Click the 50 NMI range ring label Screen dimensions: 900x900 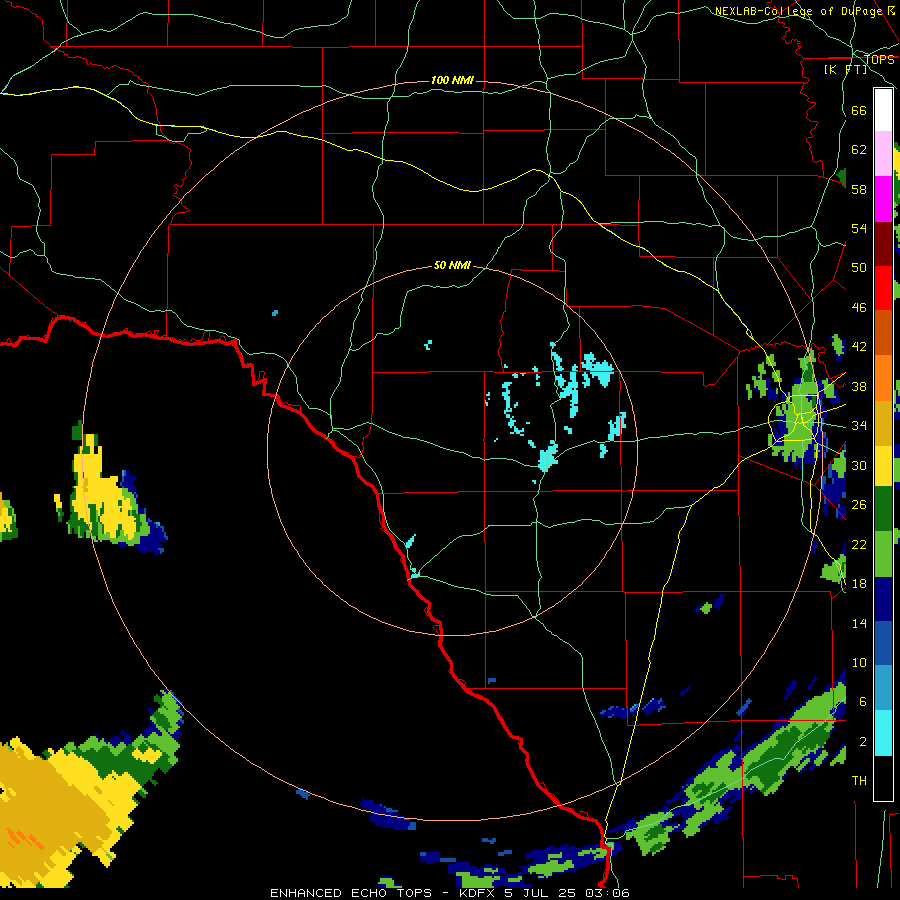(452, 265)
